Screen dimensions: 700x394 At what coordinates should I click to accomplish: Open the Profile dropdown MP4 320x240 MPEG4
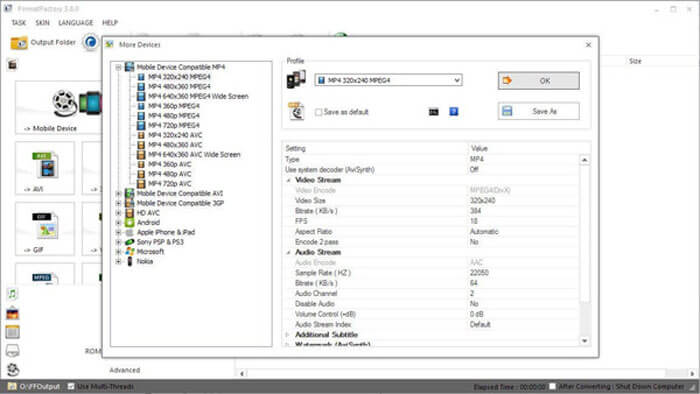click(388, 80)
